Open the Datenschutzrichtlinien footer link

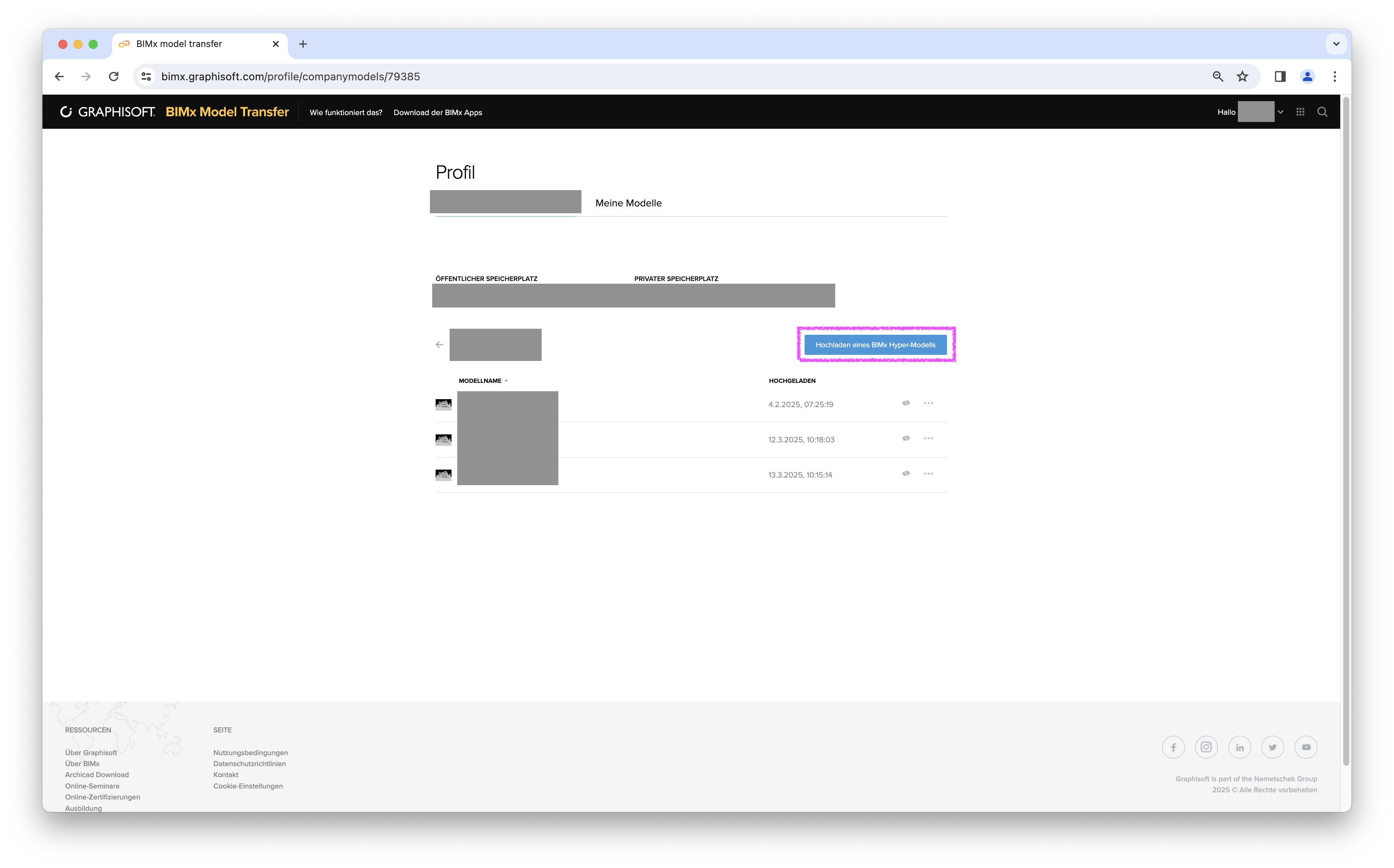point(249,763)
